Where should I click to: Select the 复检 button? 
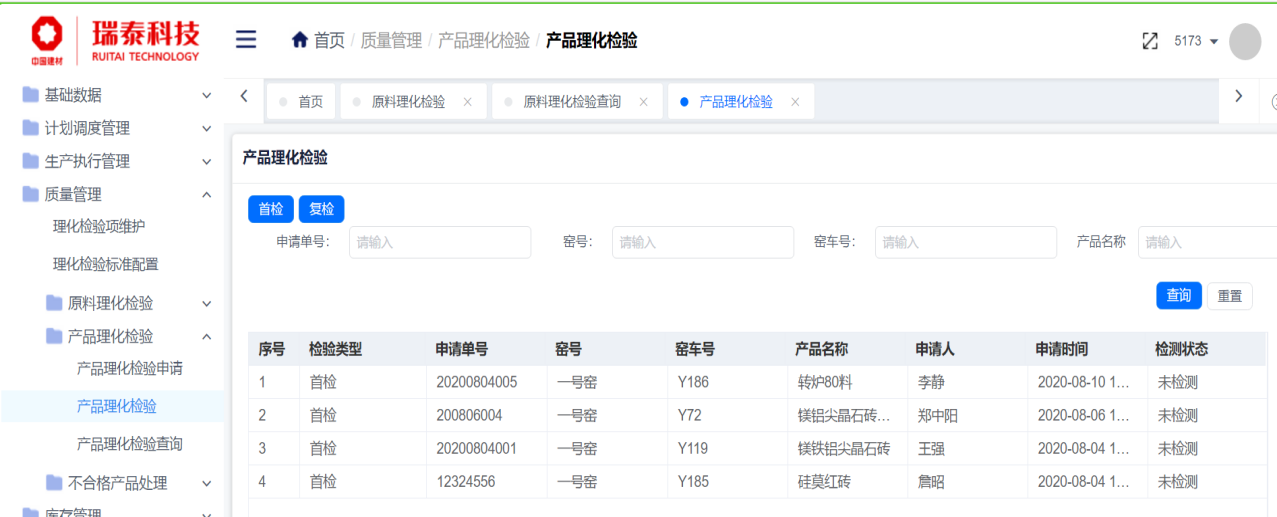pyautogui.click(x=321, y=209)
